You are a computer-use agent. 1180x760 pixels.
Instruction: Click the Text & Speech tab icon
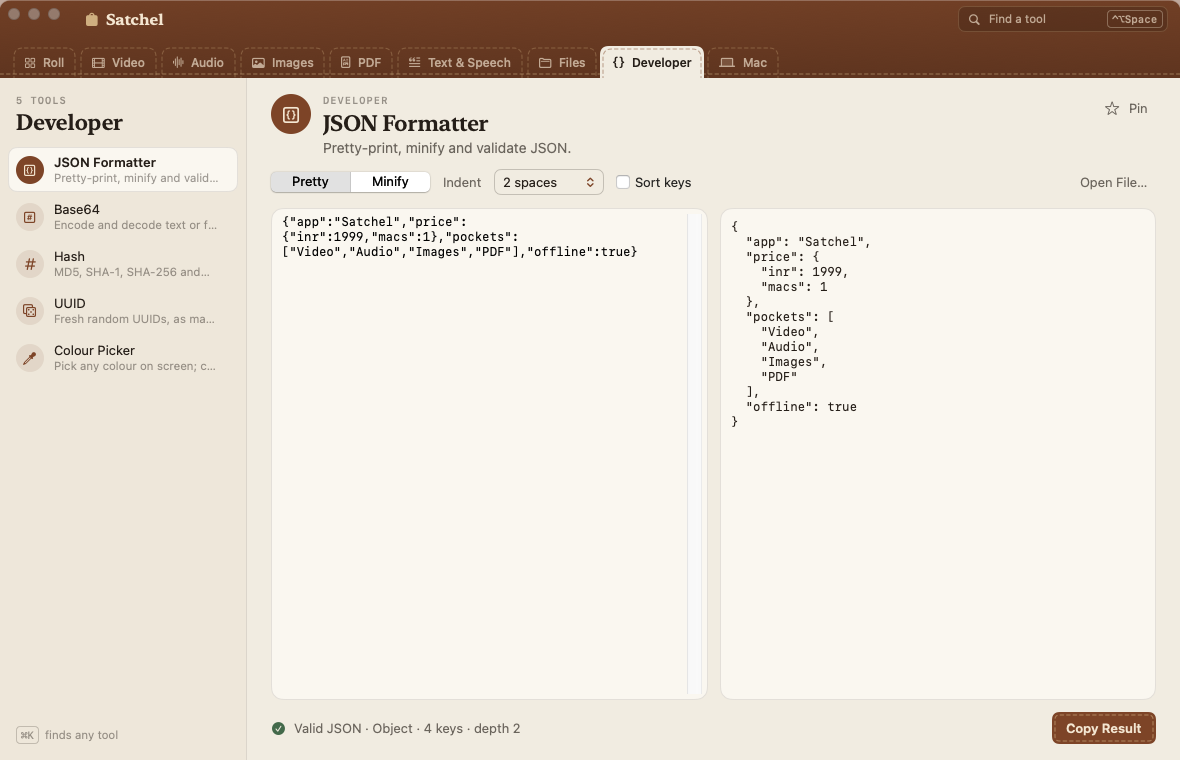415,62
